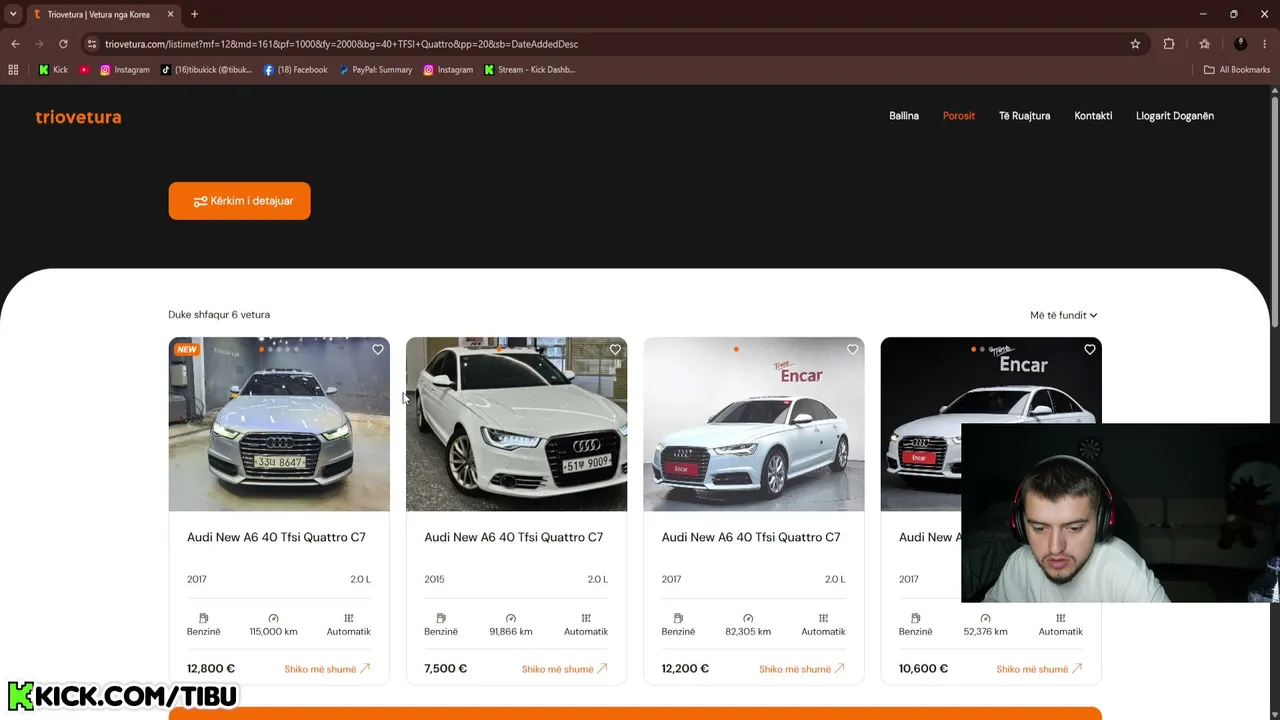
Task: Click the price "10,600 €"
Action: [923, 669]
